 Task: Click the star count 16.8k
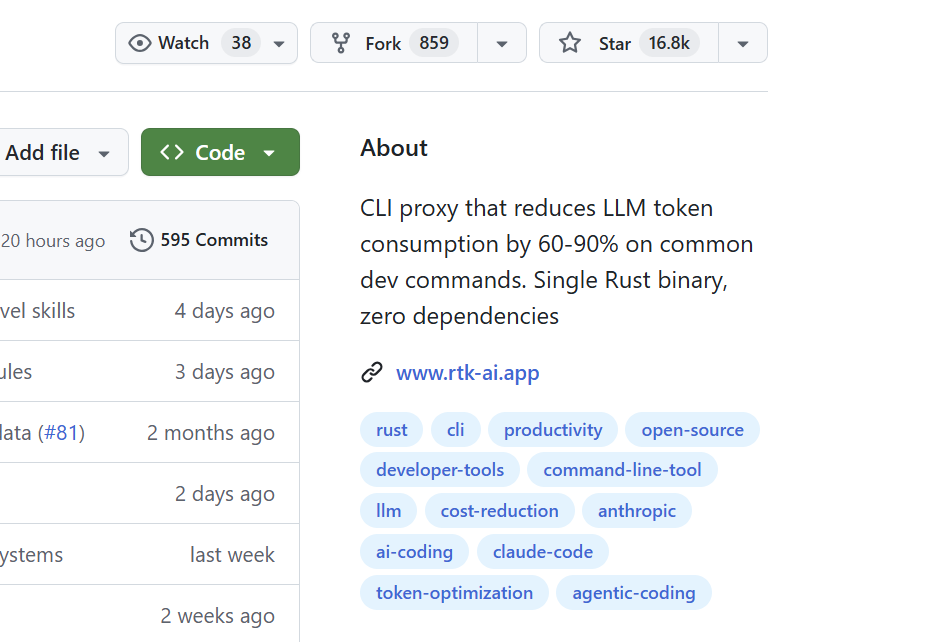pyautogui.click(x=669, y=43)
